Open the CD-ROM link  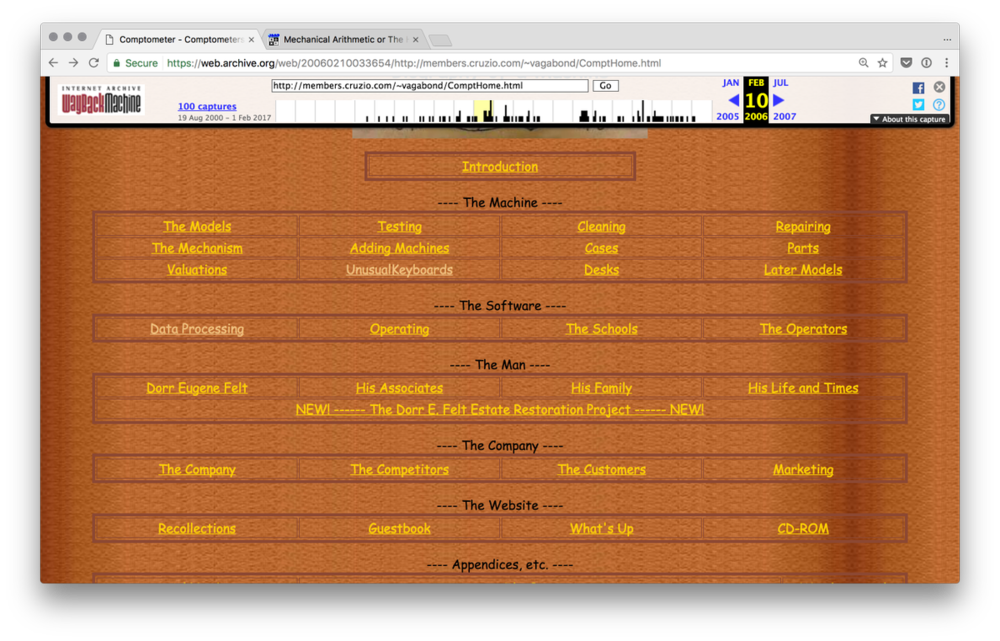[803, 529]
